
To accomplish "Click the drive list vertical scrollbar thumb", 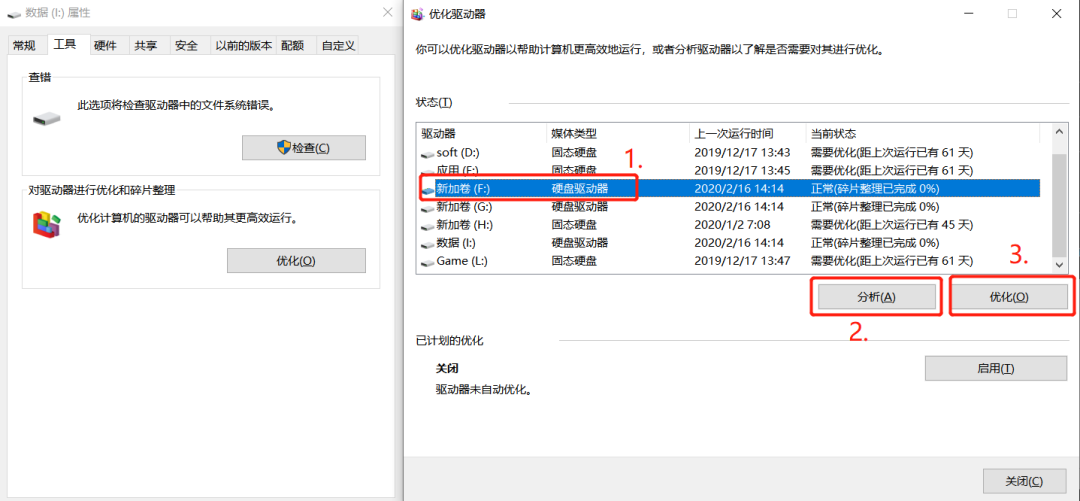I will [1059, 205].
